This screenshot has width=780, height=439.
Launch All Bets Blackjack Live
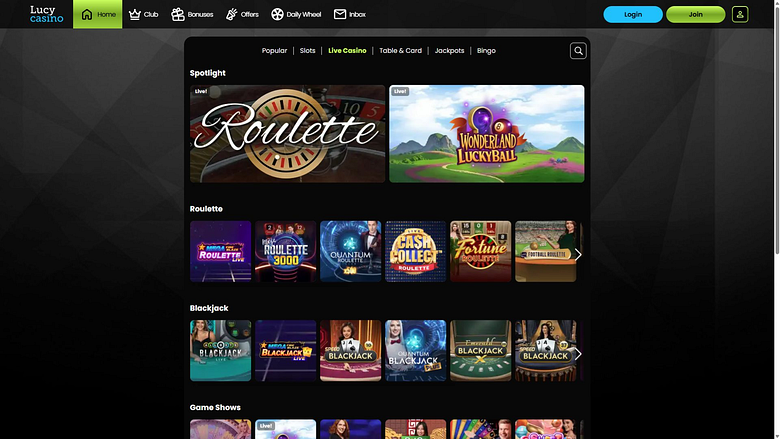point(220,351)
